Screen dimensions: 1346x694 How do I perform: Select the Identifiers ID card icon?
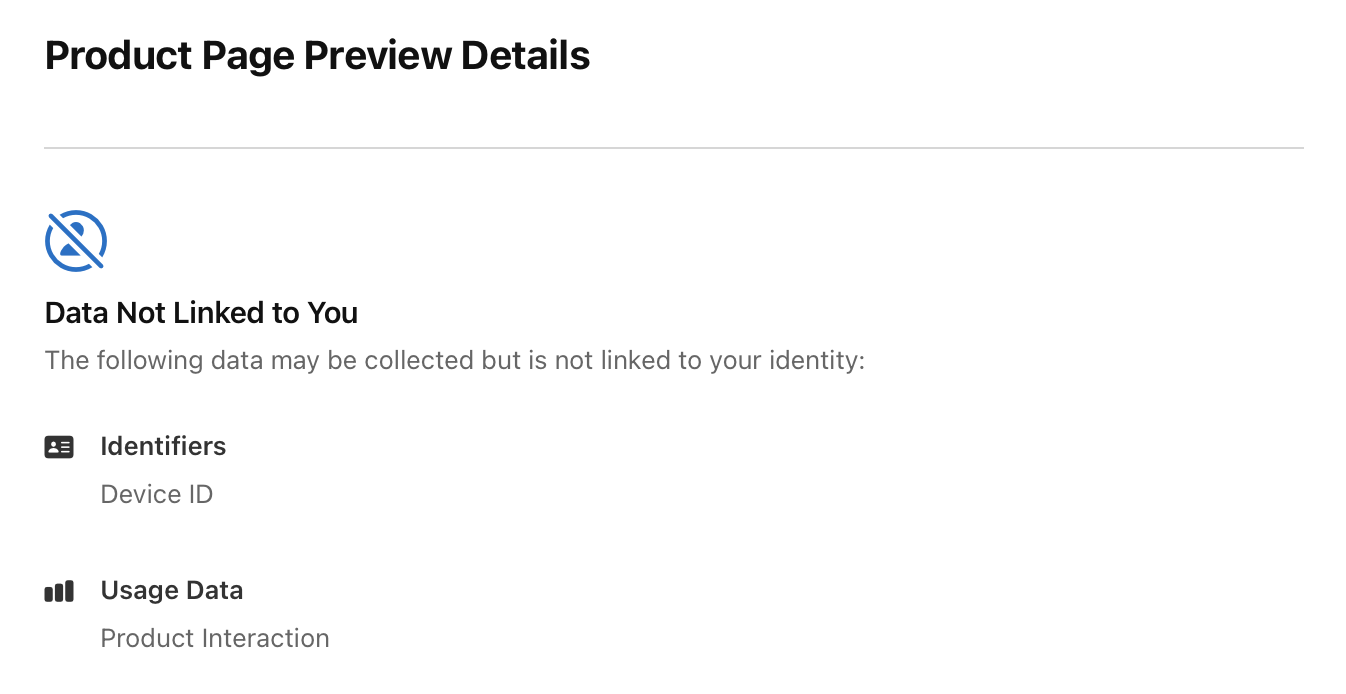pos(59,447)
